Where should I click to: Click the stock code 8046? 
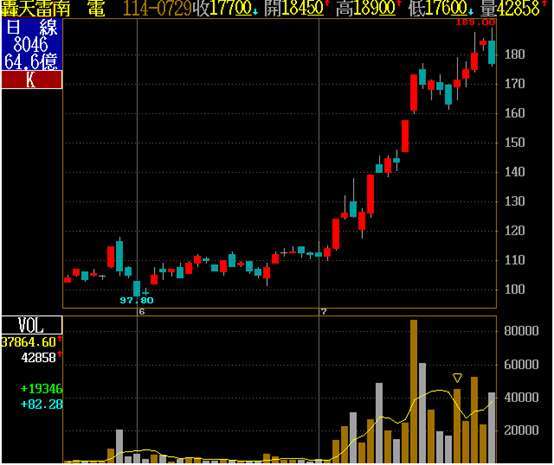(31, 45)
